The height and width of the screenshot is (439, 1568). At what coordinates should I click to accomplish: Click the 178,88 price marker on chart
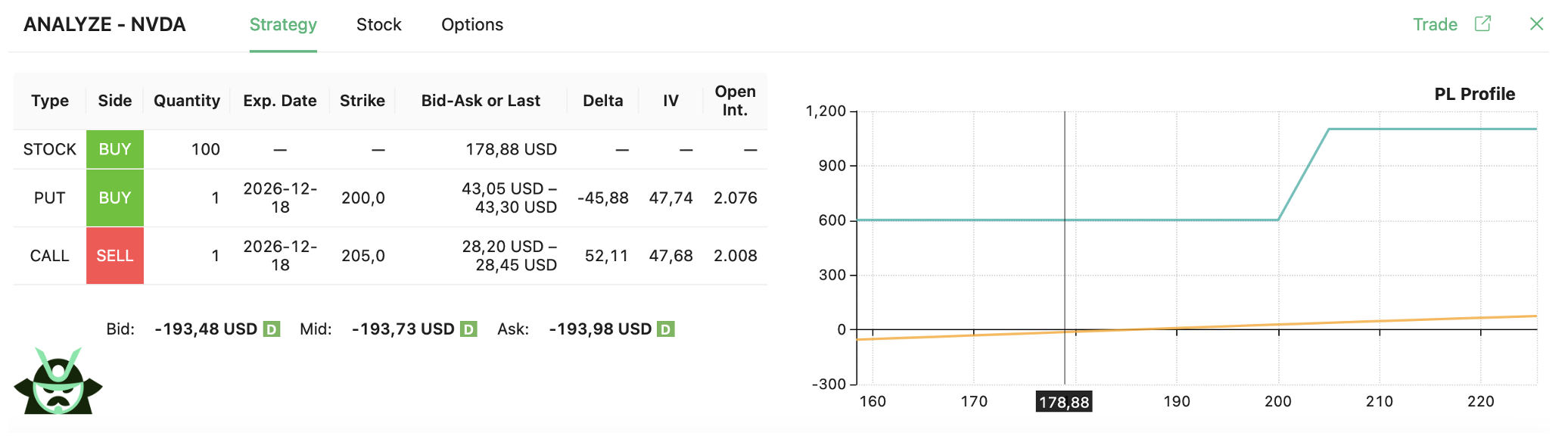(1063, 402)
